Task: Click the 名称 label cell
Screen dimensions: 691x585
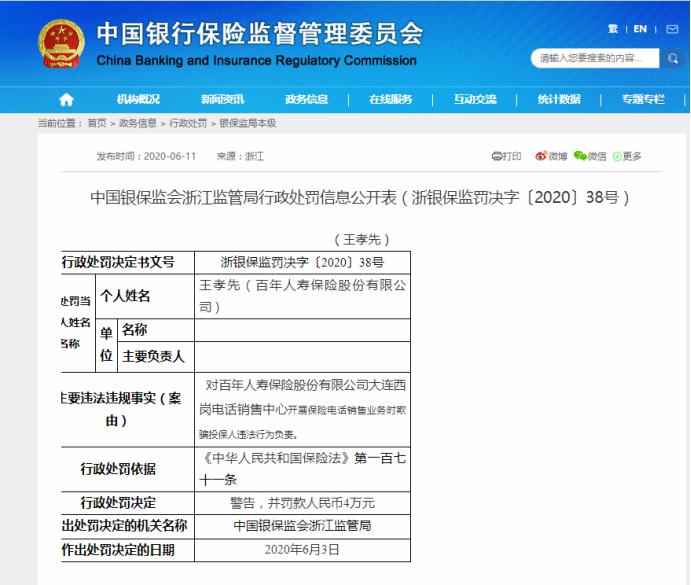Action: (x=156, y=330)
